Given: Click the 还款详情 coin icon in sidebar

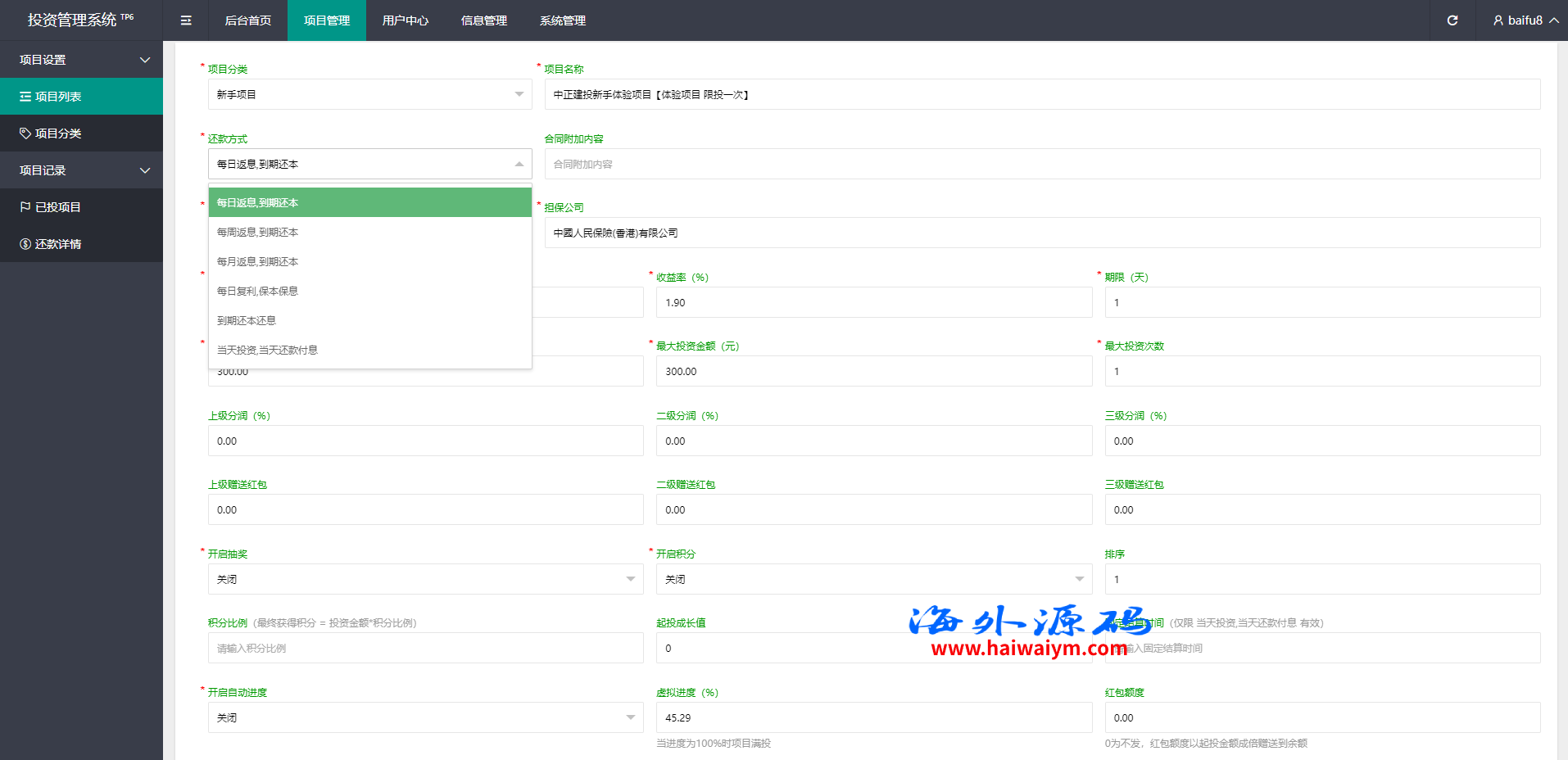Looking at the screenshot, I should (25, 244).
